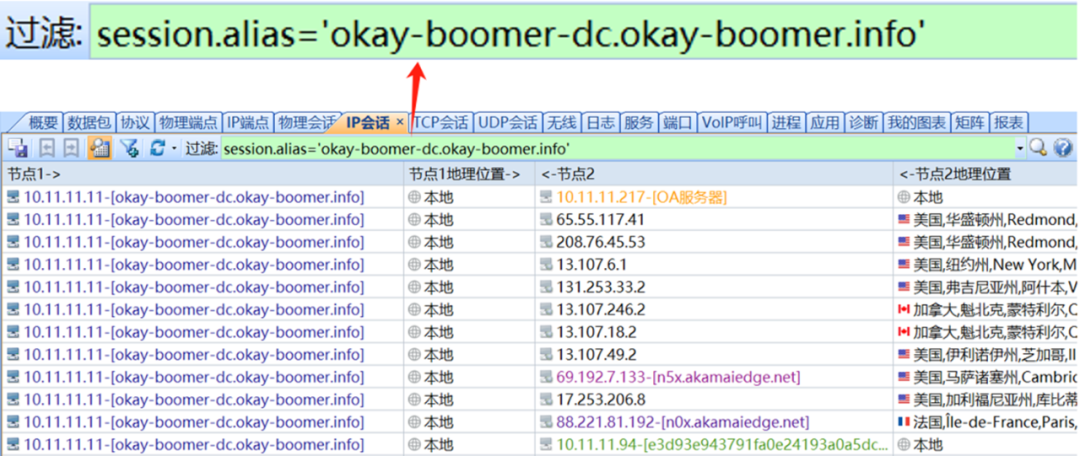Select the 17.253.206.8 node cell

(714, 400)
